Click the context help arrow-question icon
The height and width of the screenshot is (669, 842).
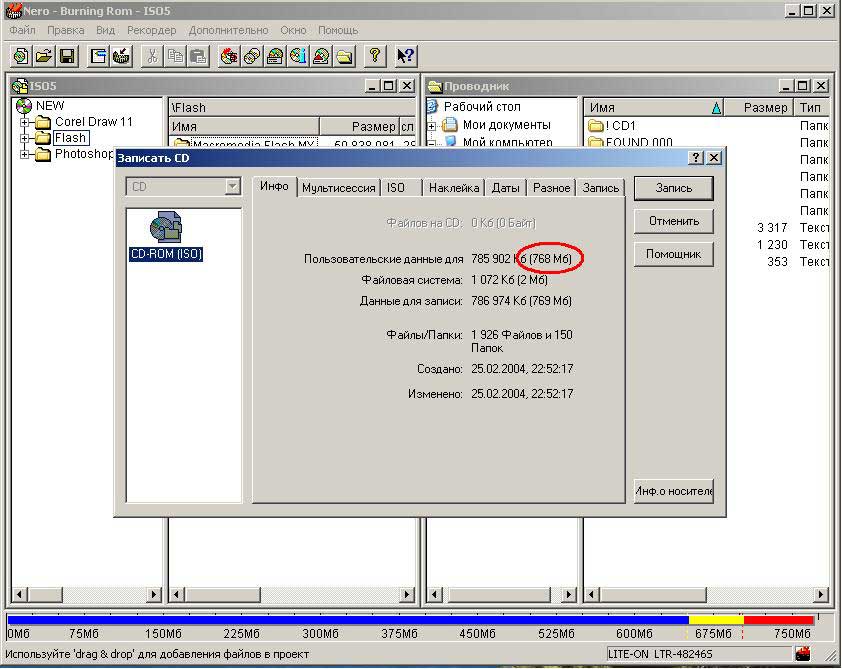(x=405, y=56)
